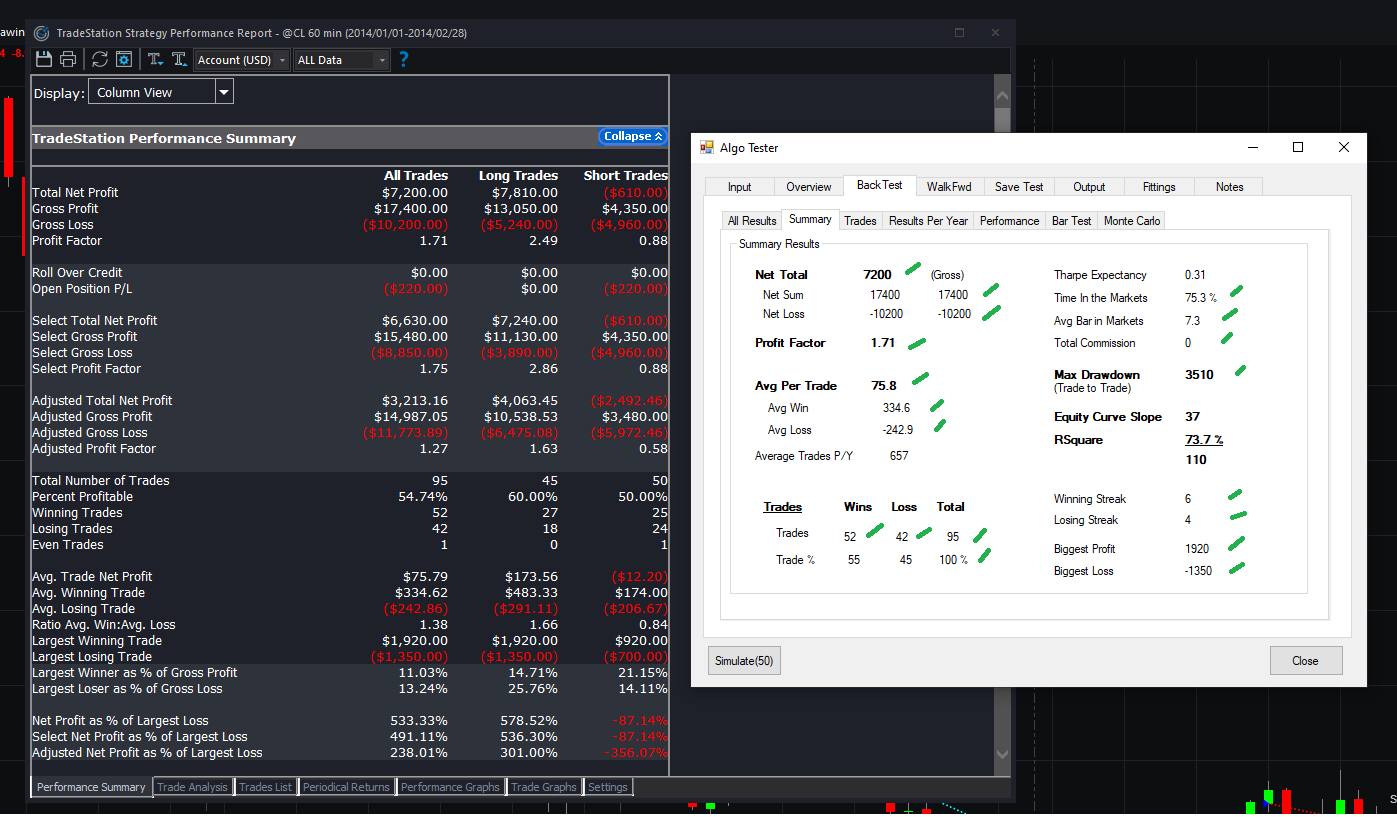1397x817 pixels.
Task: Open the Monte Carlo tab
Action: pos(1131,221)
